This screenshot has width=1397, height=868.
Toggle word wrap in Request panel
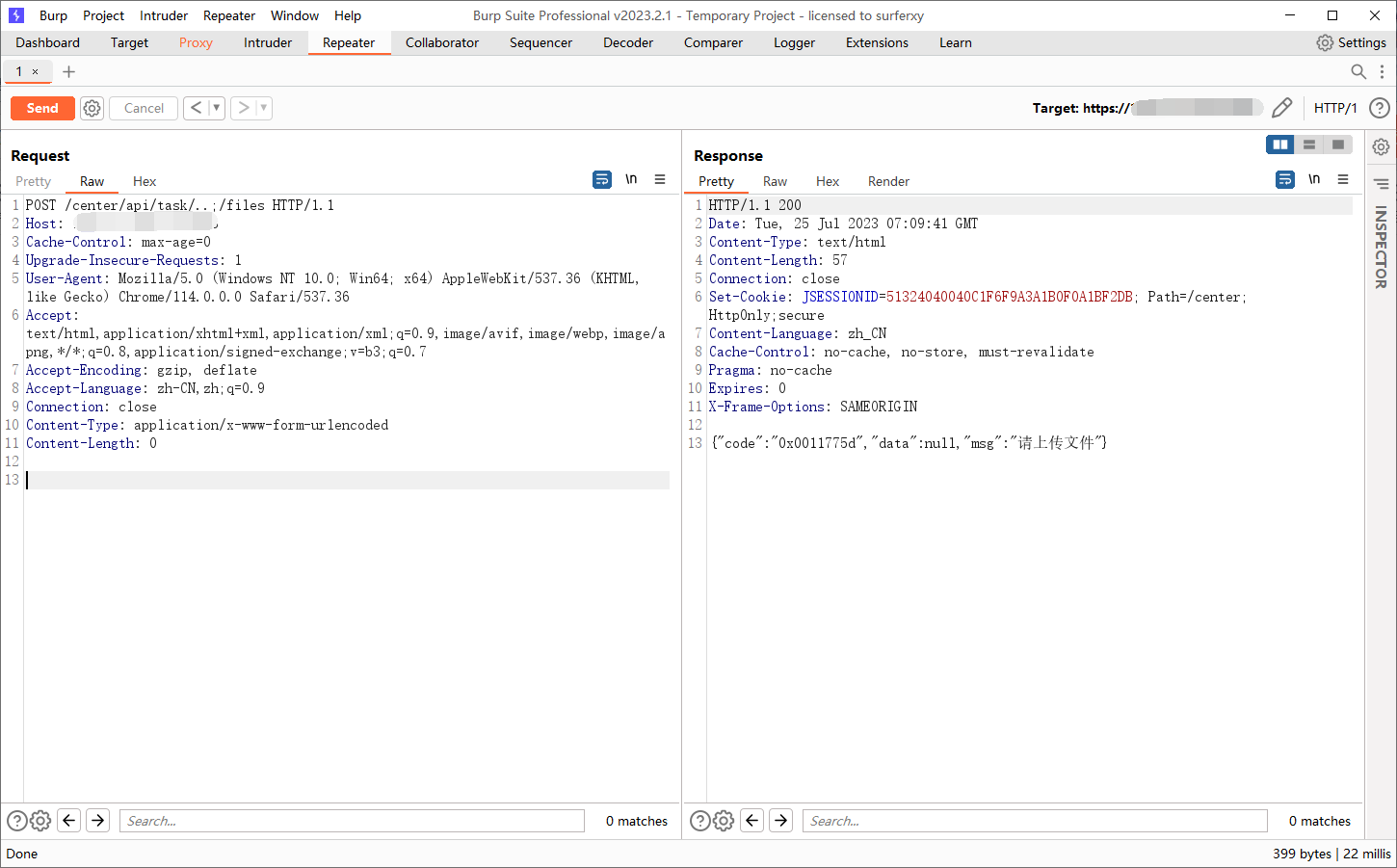pyautogui.click(x=602, y=179)
